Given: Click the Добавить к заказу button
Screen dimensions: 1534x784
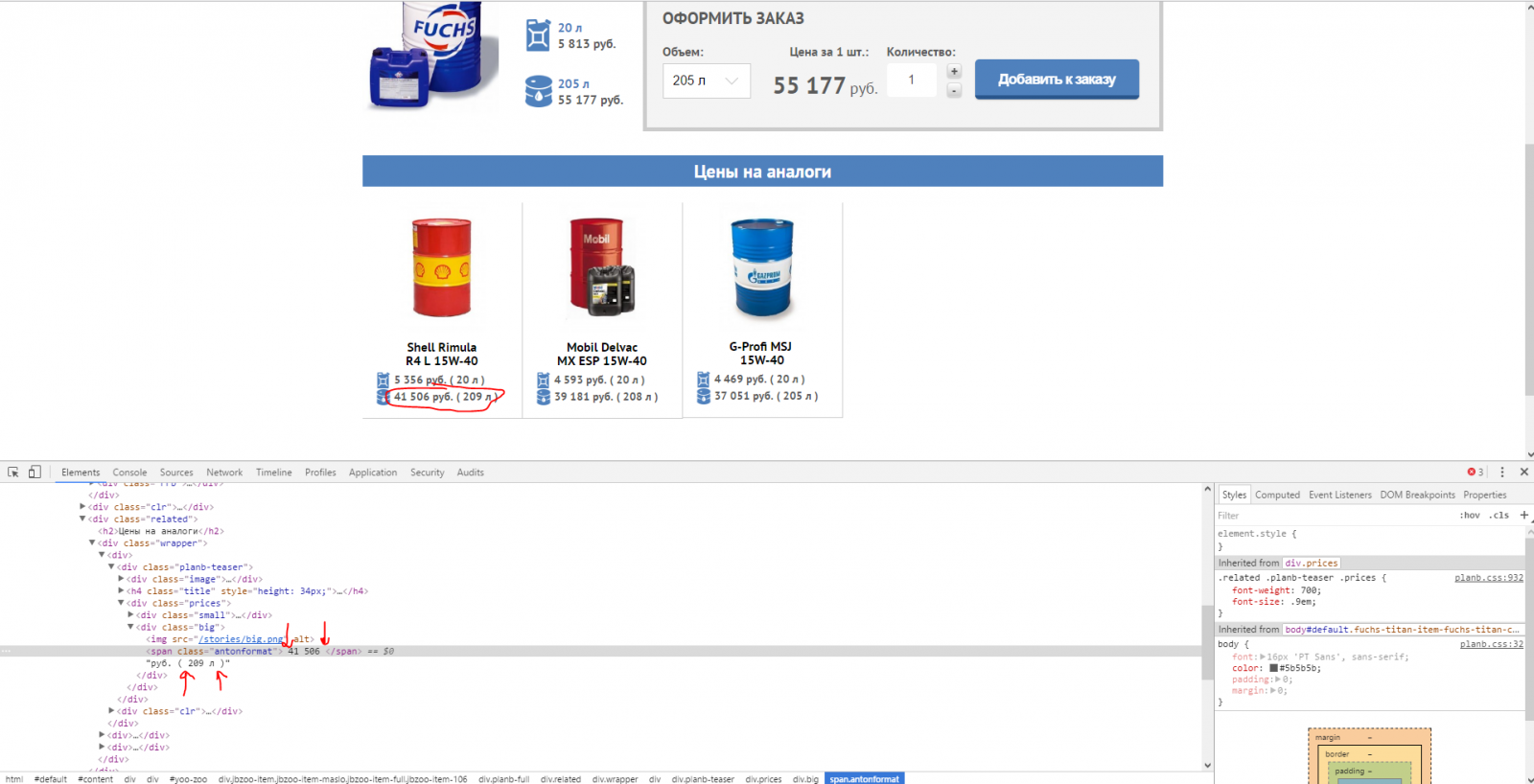Looking at the screenshot, I should point(1057,80).
